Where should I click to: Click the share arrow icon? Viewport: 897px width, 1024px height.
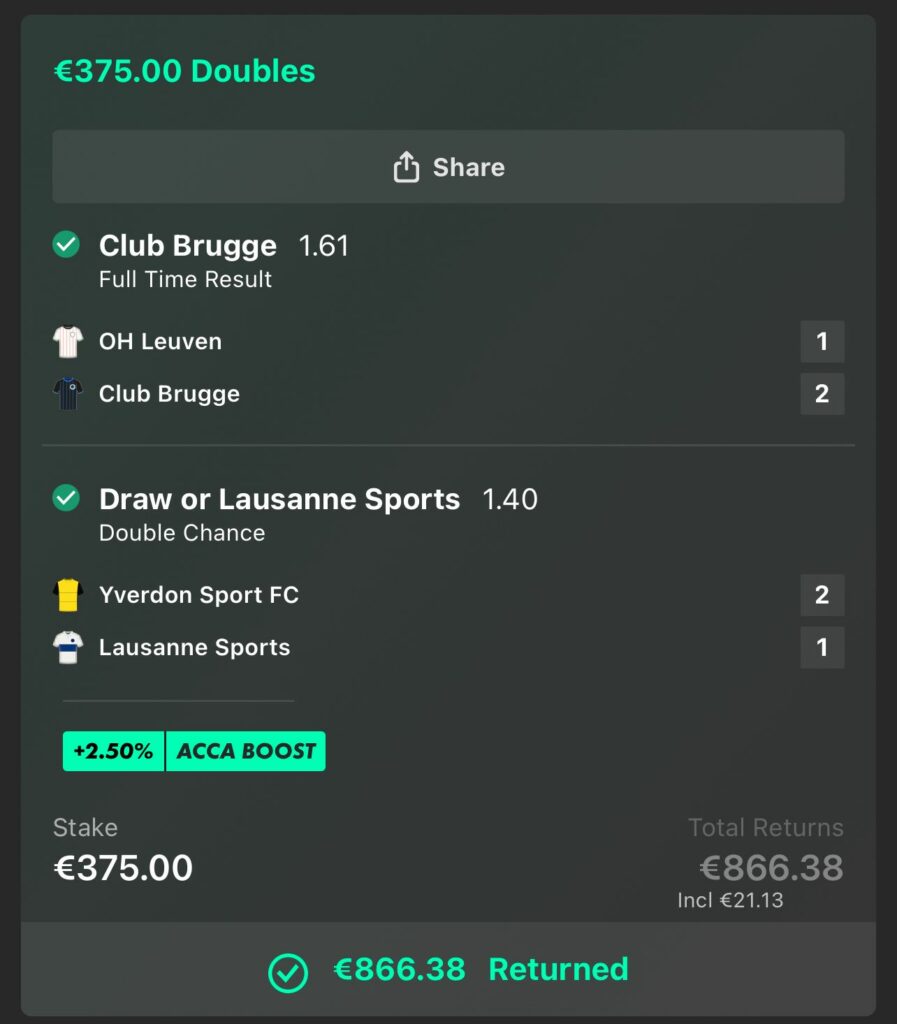pos(406,167)
